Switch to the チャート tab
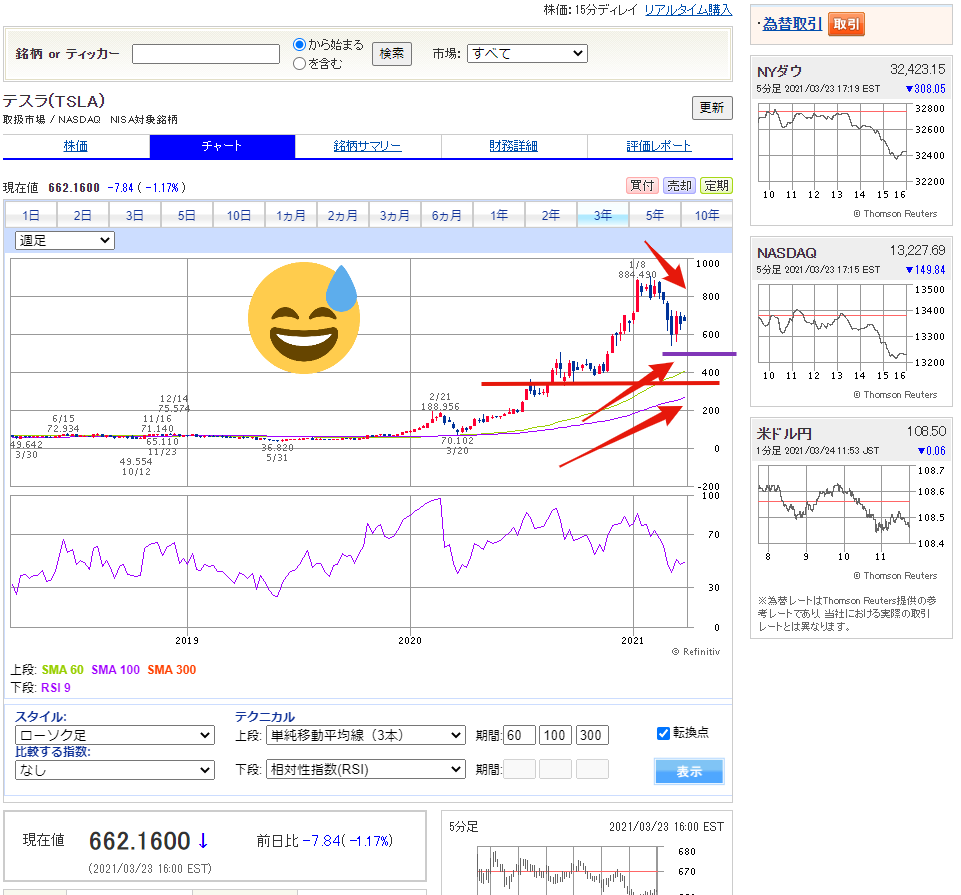 pyautogui.click(x=222, y=146)
